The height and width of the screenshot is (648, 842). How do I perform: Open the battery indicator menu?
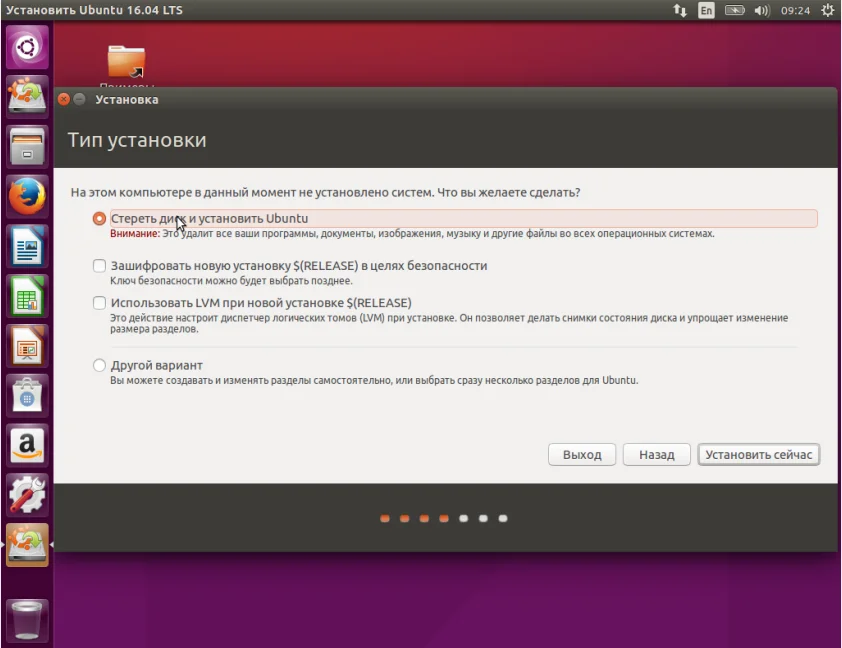pyautogui.click(x=735, y=10)
